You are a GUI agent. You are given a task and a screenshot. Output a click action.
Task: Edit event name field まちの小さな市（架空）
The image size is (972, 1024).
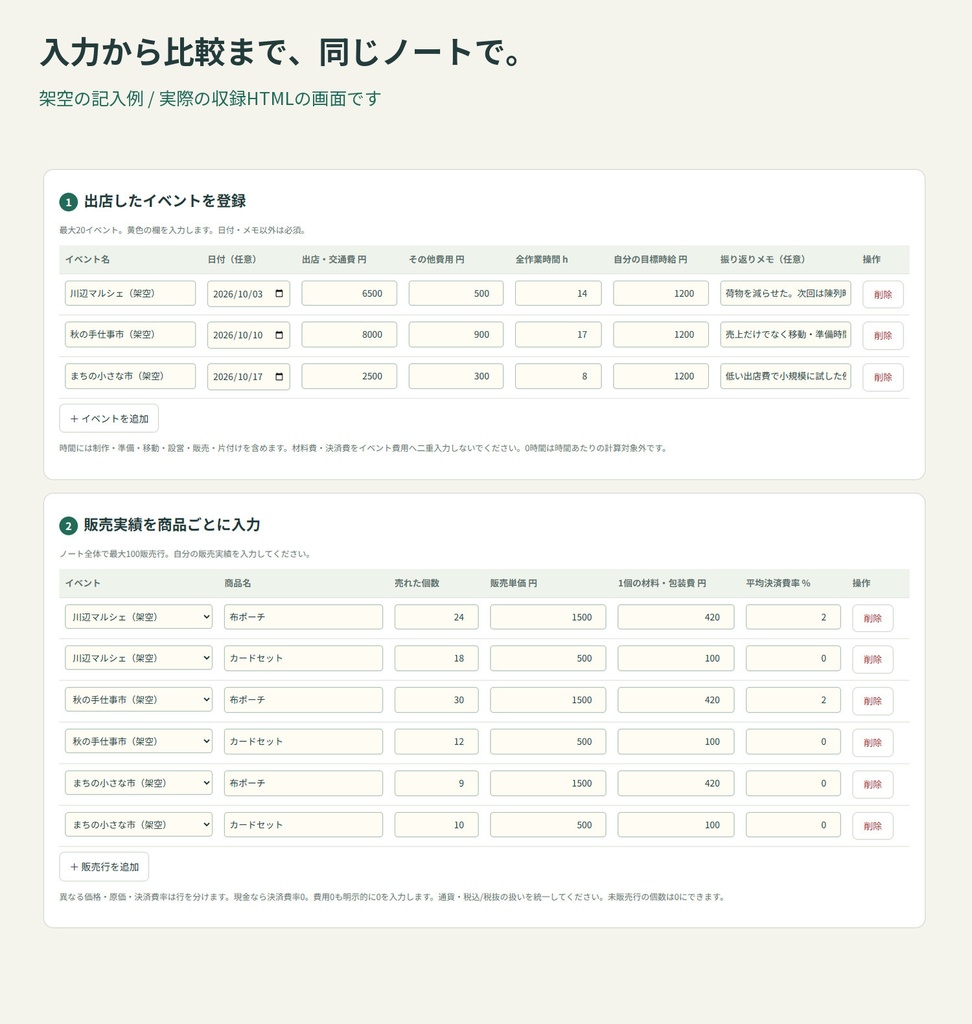click(130, 376)
